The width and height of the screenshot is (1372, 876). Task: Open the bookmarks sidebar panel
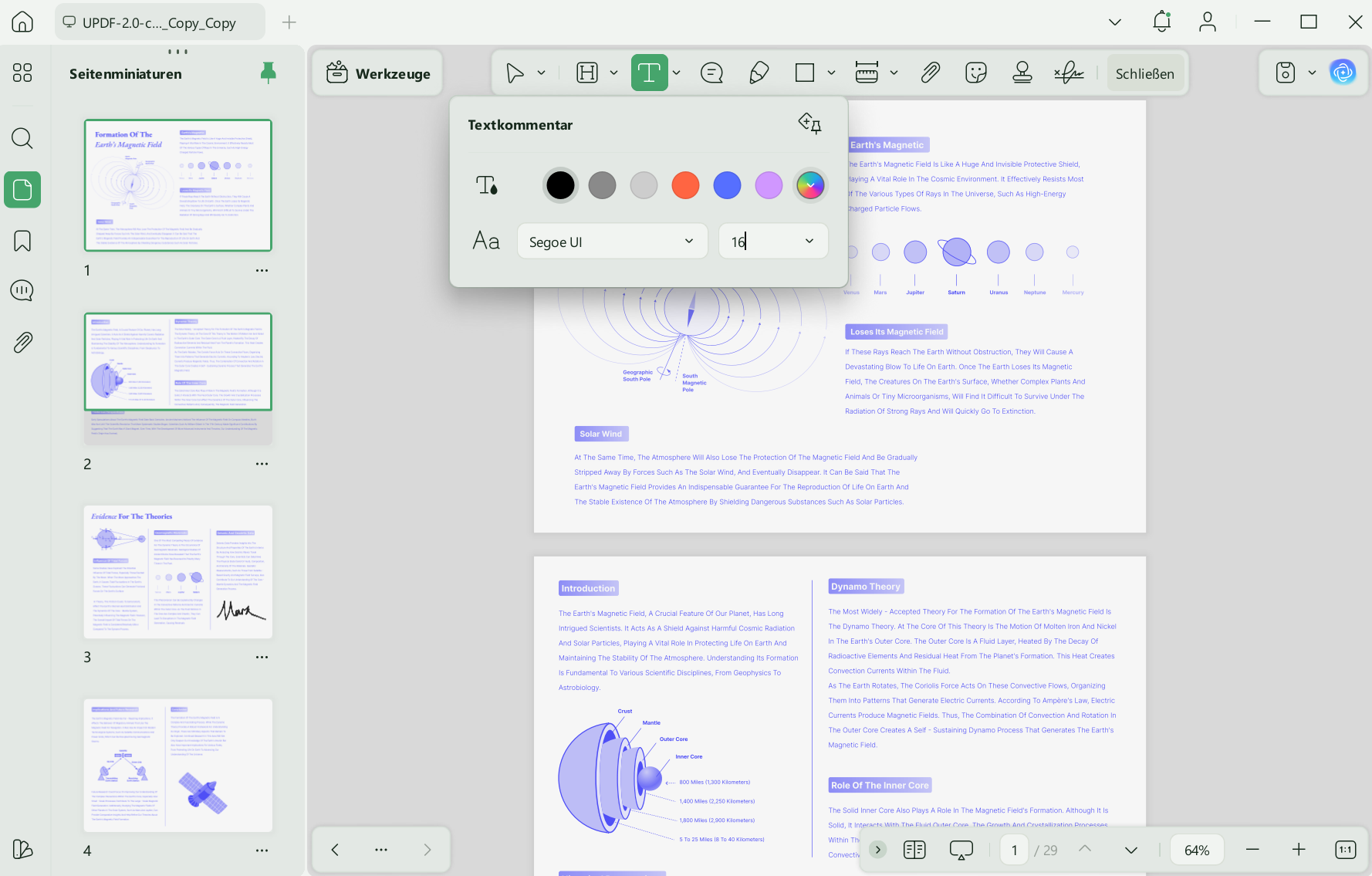coord(22,241)
